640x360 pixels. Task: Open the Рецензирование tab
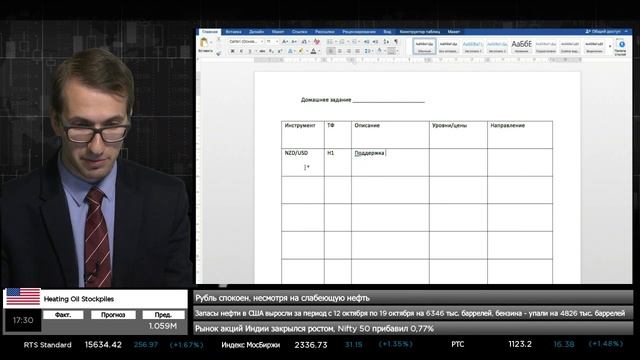pyautogui.click(x=359, y=31)
